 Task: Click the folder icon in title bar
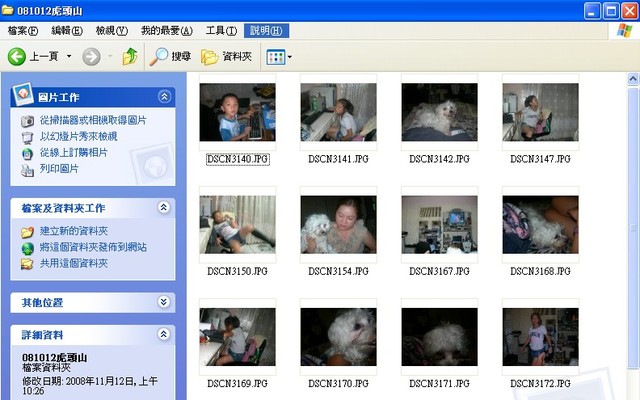[7, 10]
